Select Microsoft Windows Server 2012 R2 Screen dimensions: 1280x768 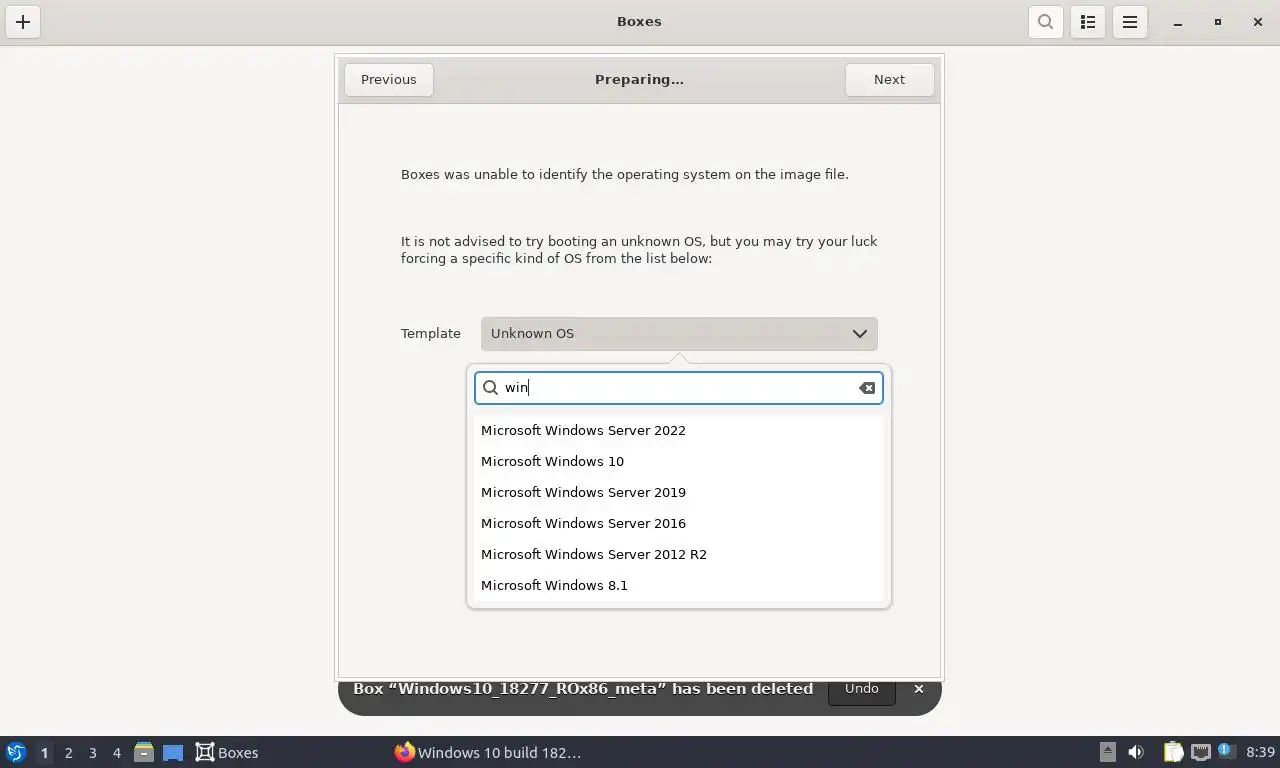[679, 555]
